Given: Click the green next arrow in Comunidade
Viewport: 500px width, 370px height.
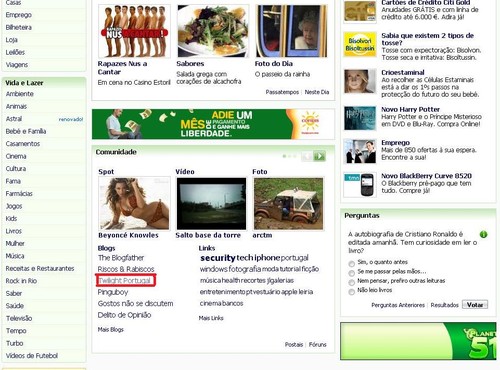Looking at the screenshot, I should click(319, 156).
